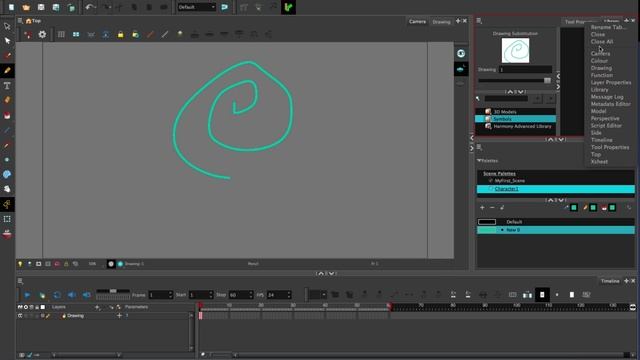Toggle the Sound speaker icon in Timeline
Screen dimensions: 640x360
[72, 295]
